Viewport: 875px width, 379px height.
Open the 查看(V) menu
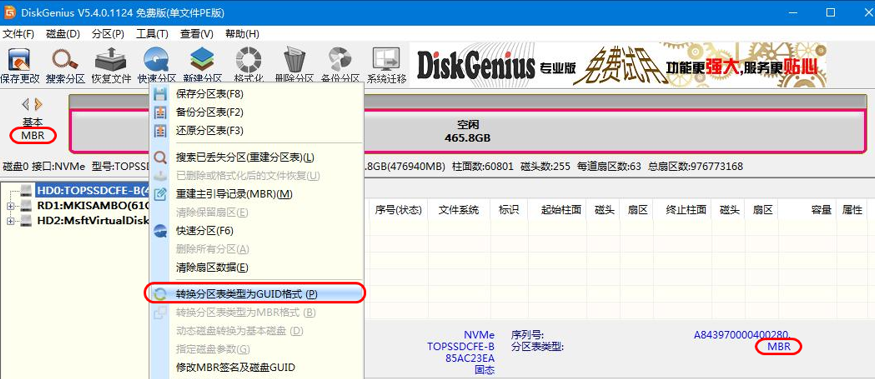[x=196, y=33]
